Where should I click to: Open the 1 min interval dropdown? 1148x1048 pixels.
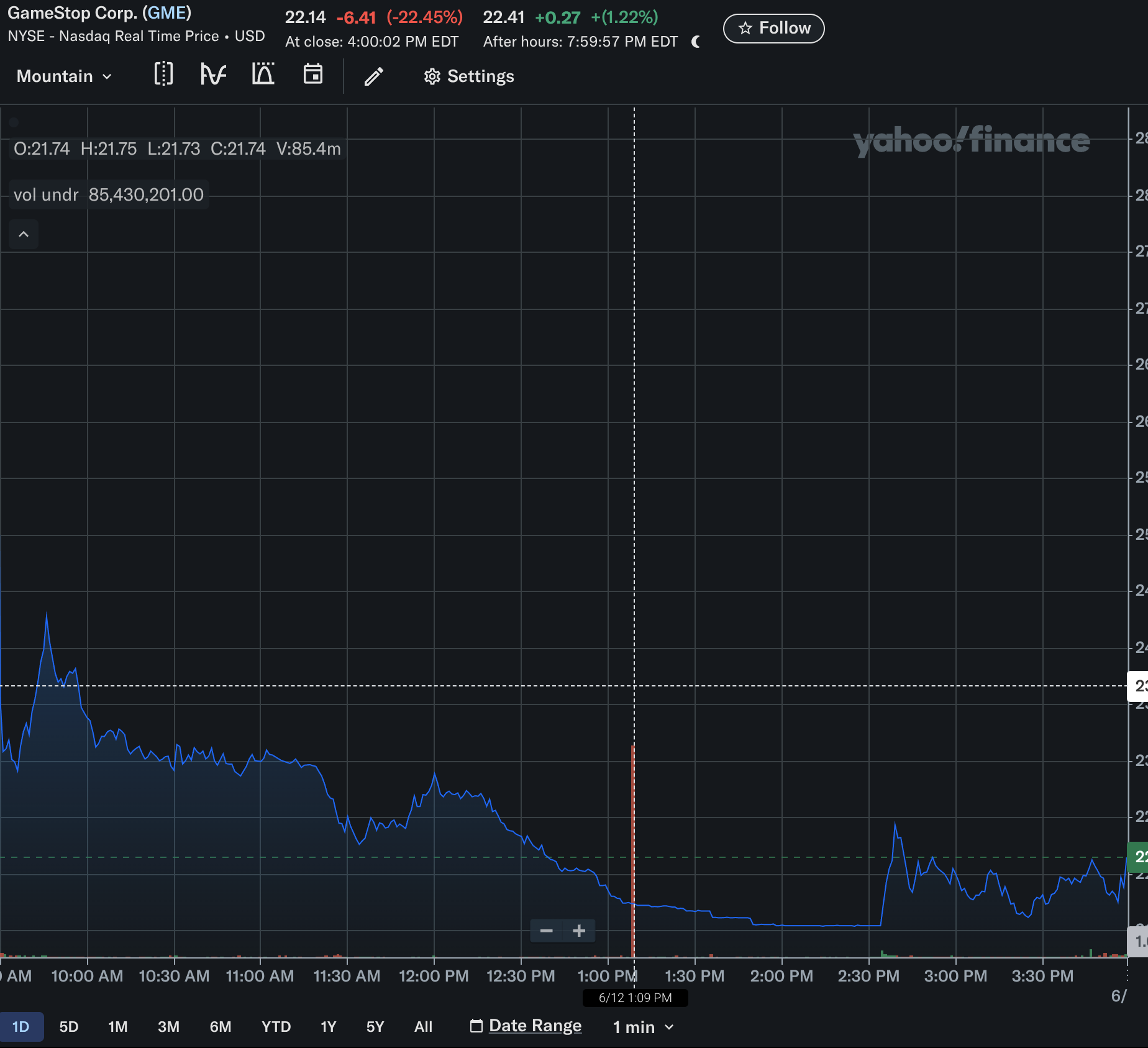(643, 1027)
